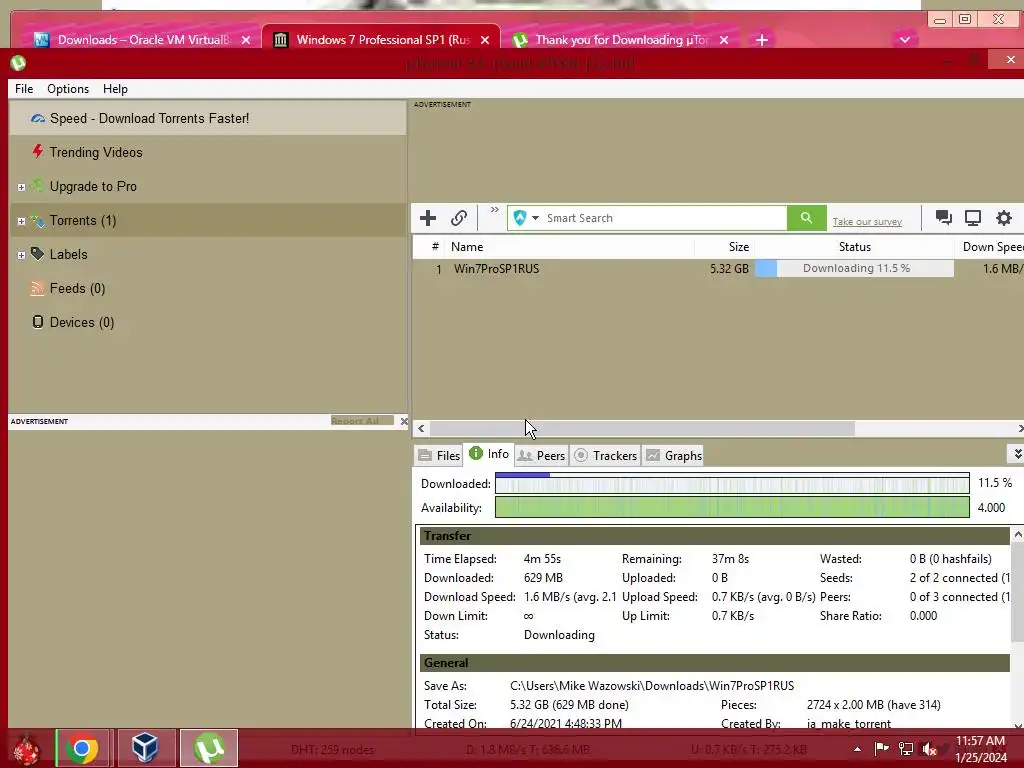Switch to the Peers tab

pos(541,455)
